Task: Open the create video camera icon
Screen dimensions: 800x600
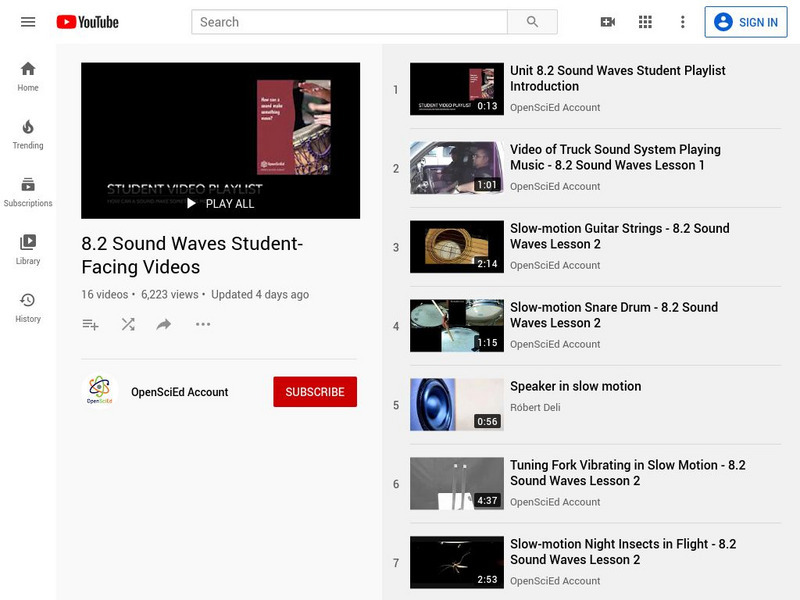Action: click(x=607, y=22)
